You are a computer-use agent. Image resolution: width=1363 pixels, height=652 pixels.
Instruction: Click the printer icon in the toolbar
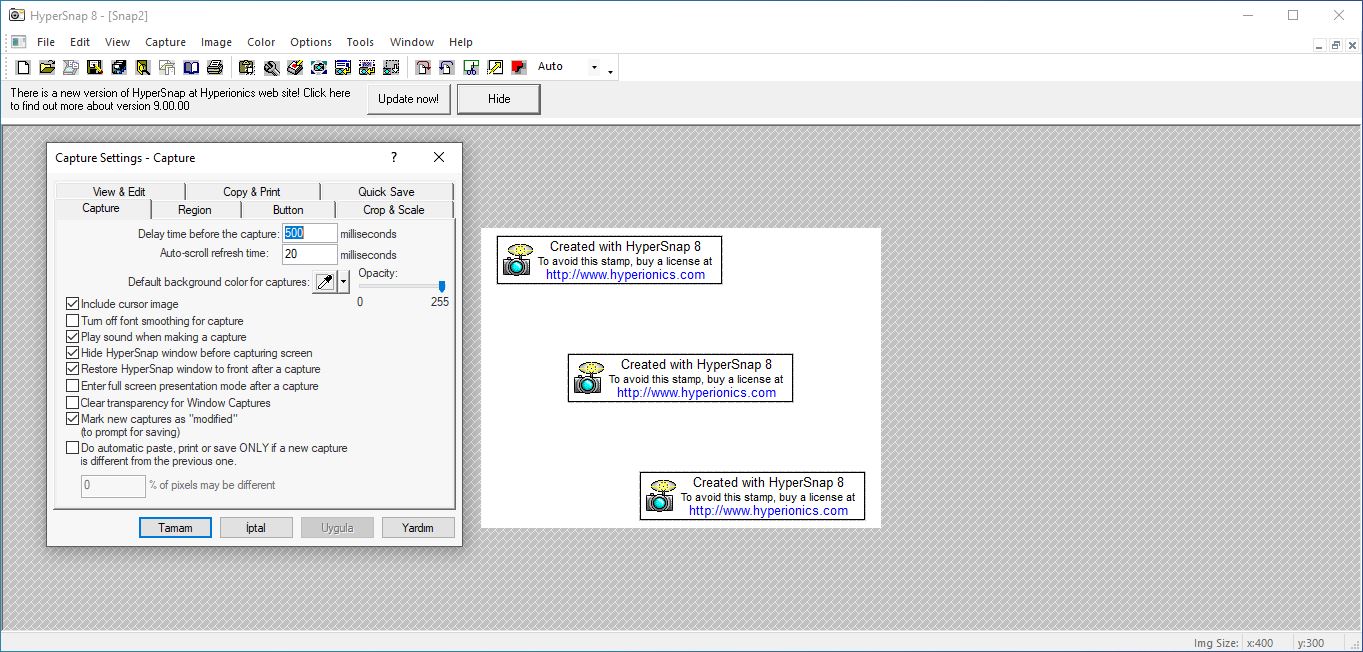click(215, 67)
